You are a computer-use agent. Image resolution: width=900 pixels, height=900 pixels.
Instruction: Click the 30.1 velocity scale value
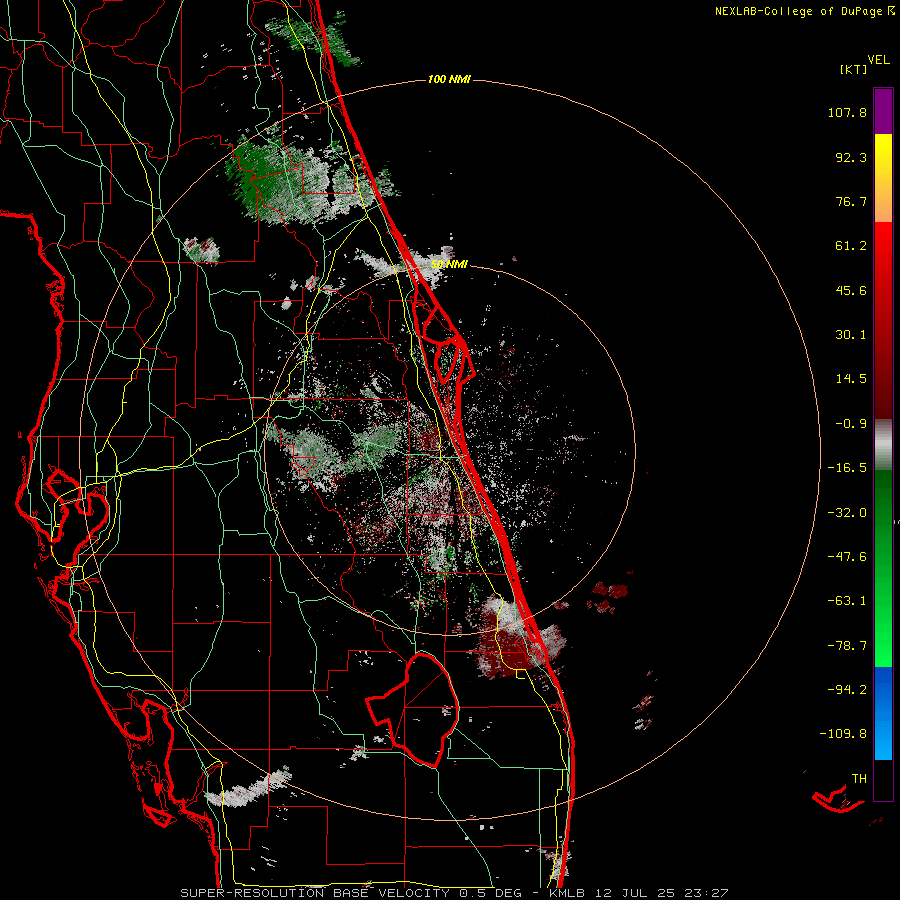(851, 335)
